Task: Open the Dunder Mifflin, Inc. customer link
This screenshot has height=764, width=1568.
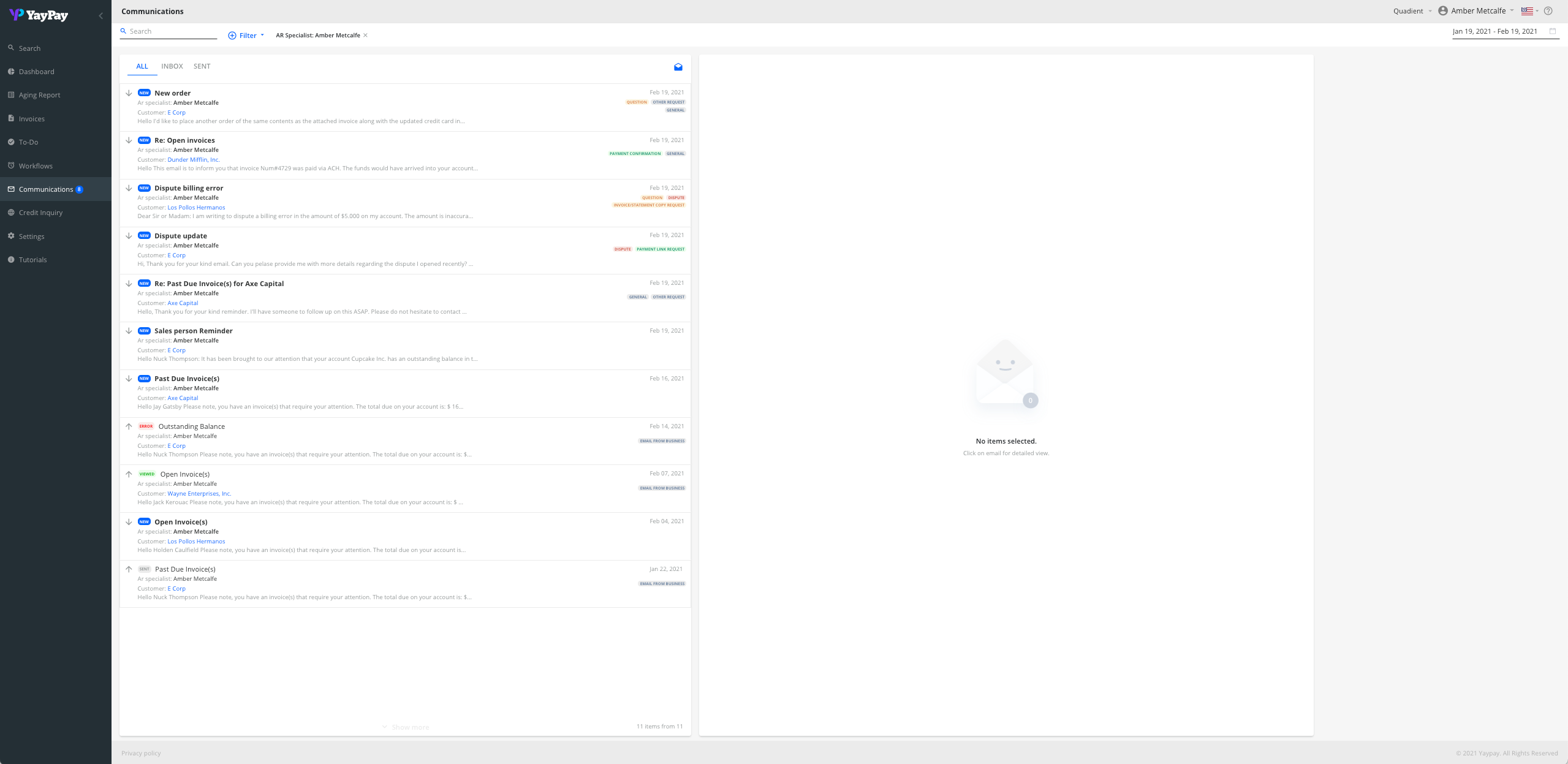Action: 193,160
